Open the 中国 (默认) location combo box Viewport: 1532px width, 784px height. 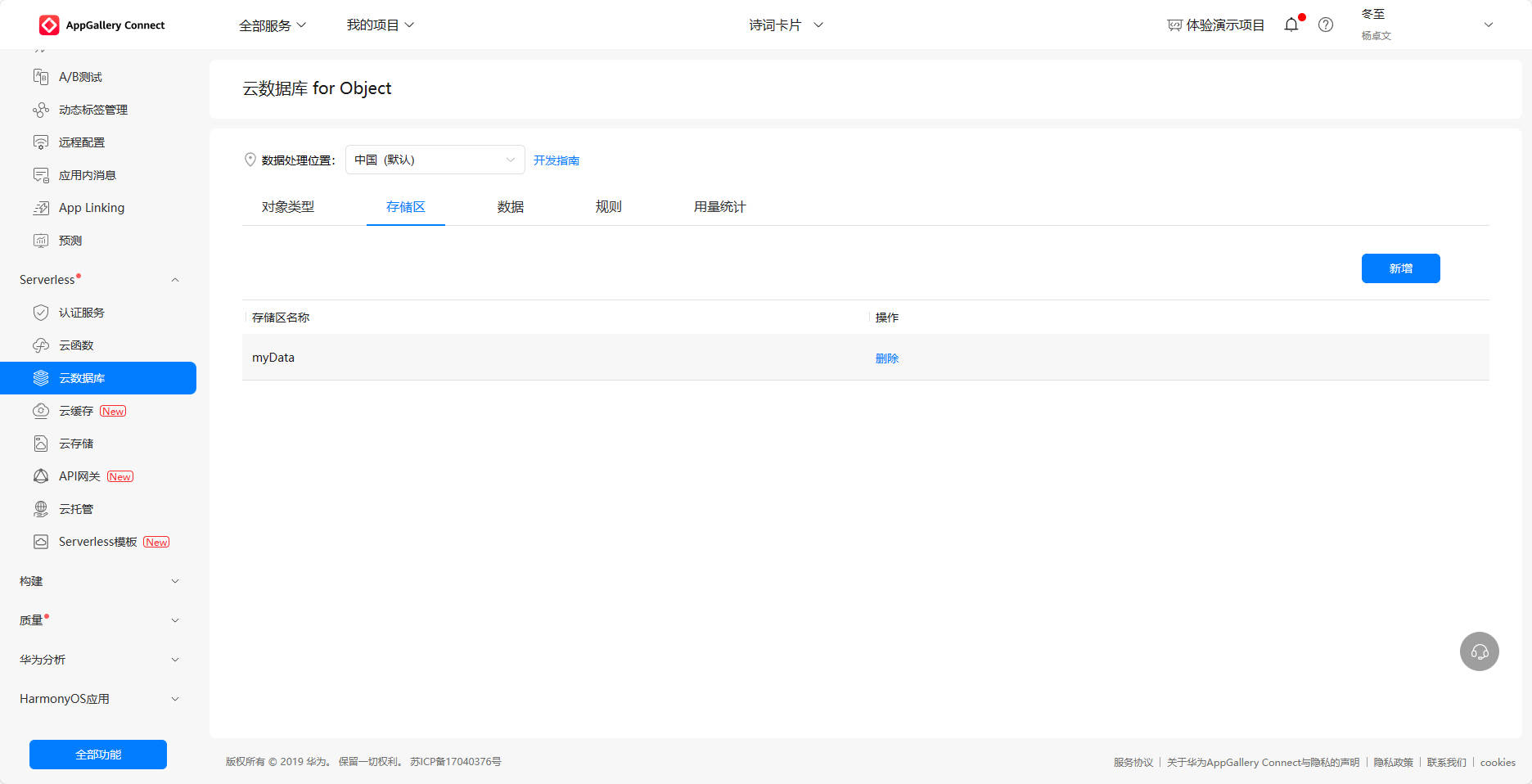pos(435,160)
